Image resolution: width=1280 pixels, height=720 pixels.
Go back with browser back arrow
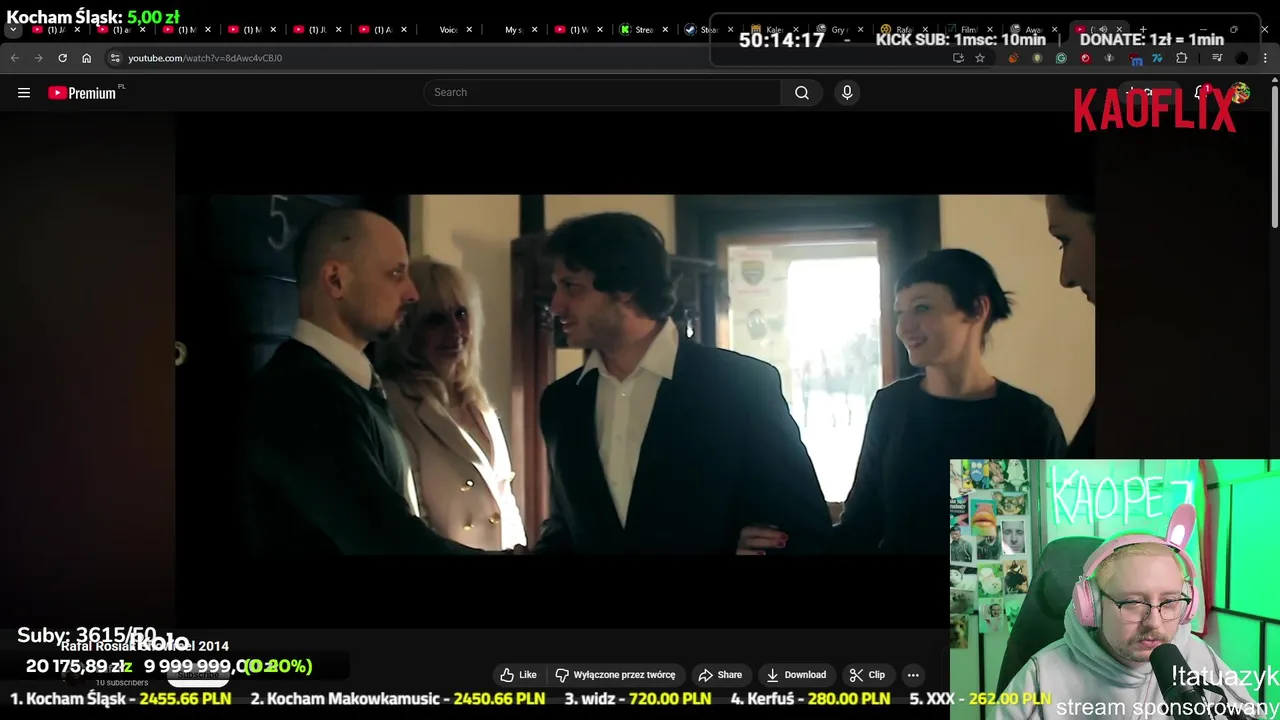(x=15, y=58)
